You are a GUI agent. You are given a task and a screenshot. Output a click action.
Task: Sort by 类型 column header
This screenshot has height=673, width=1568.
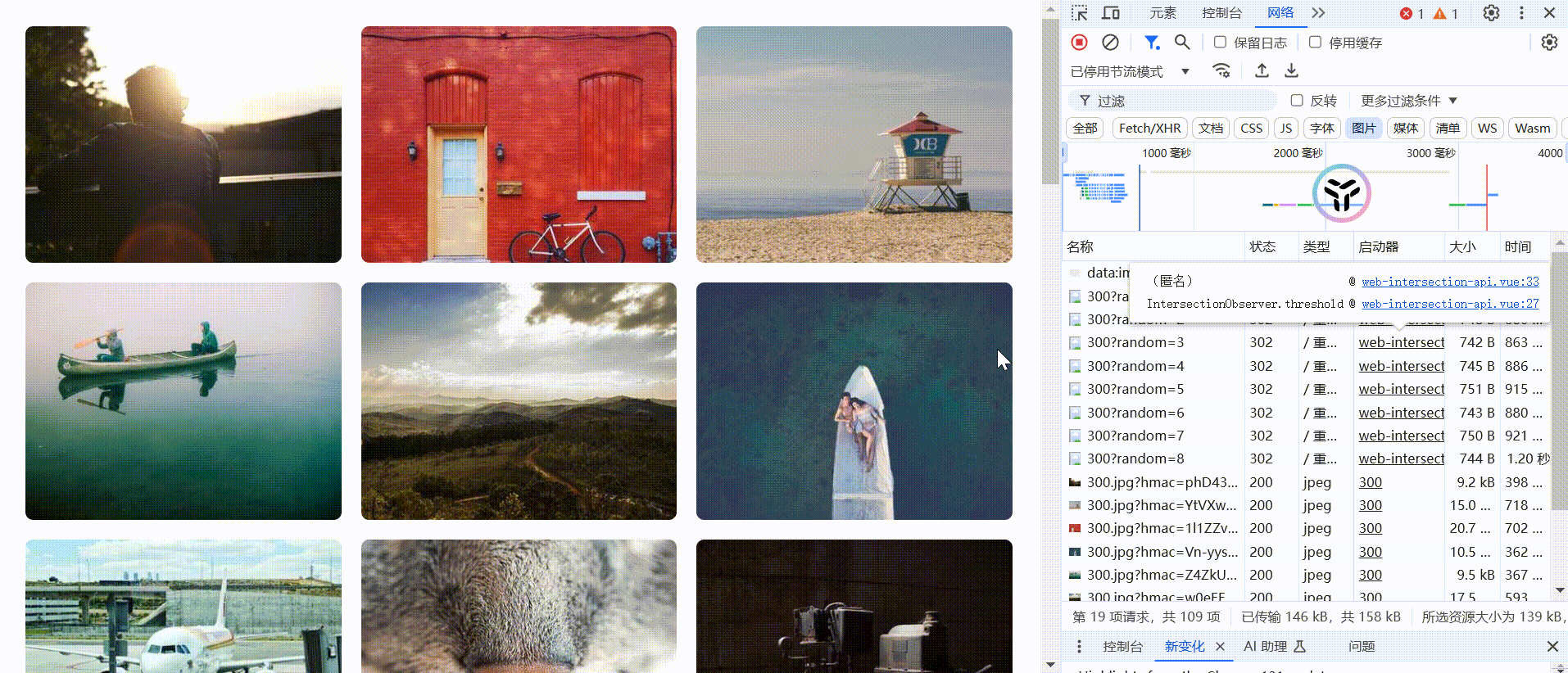pyautogui.click(x=1325, y=246)
